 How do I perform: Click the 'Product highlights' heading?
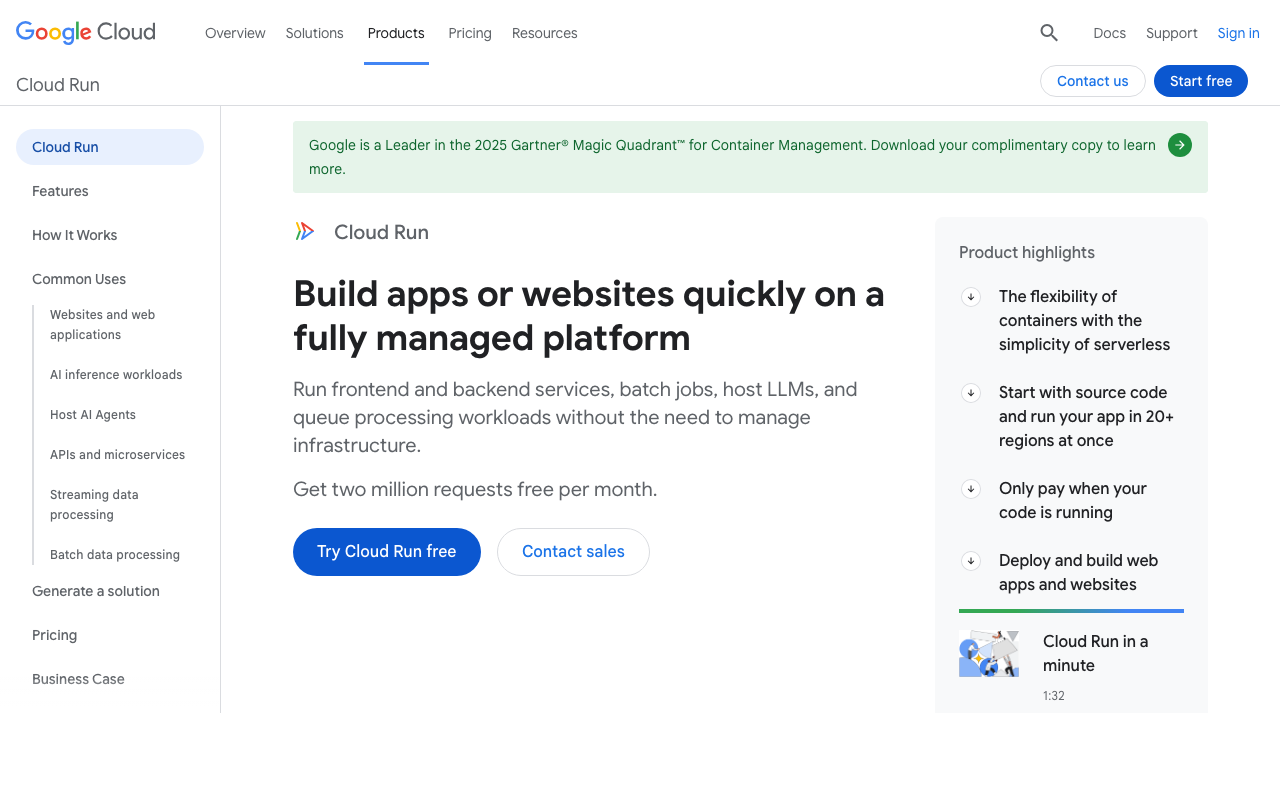1027,252
